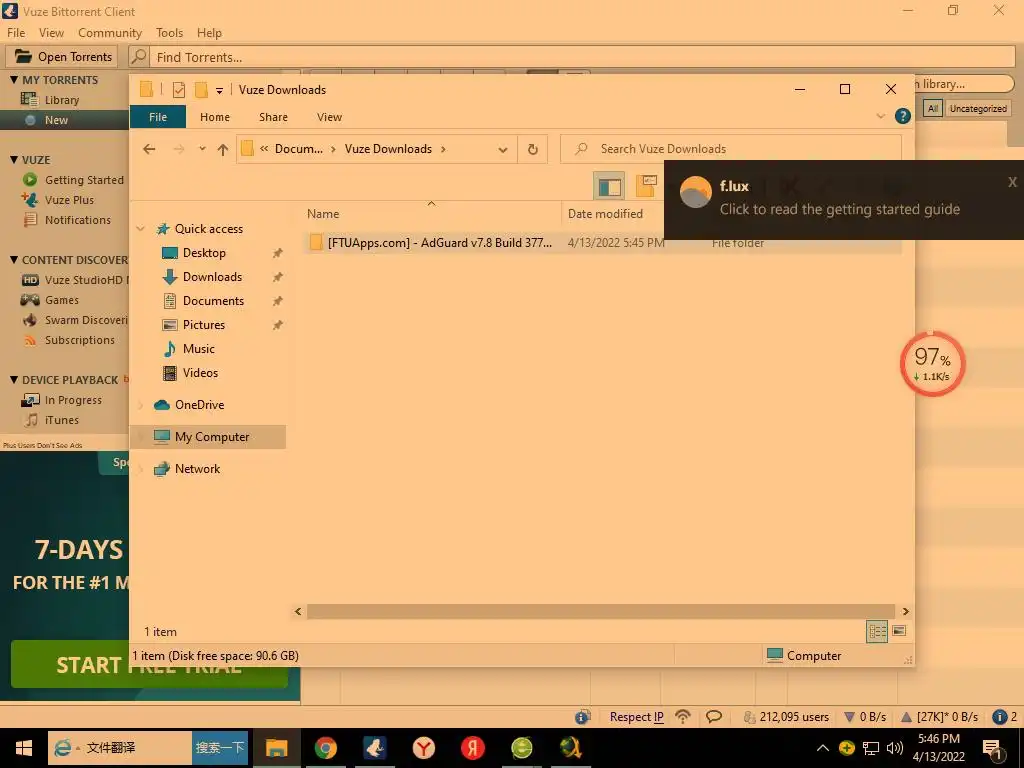Open Vuze File menu
Image resolution: width=1024 pixels, height=768 pixels.
coord(16,33)
